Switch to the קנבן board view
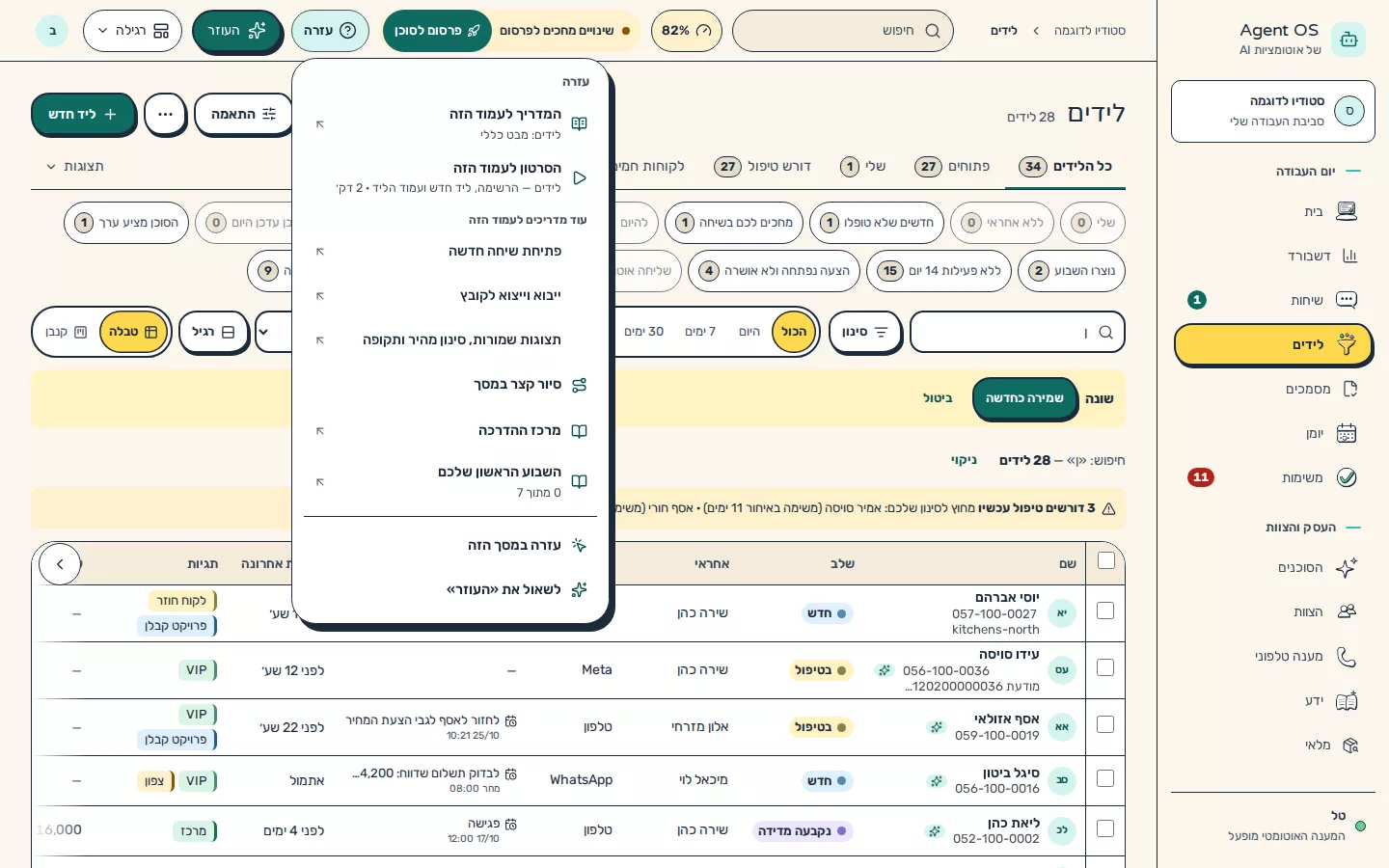This screenshot has width=1389, height=868. pyautogui.click(x=66, y=332)
